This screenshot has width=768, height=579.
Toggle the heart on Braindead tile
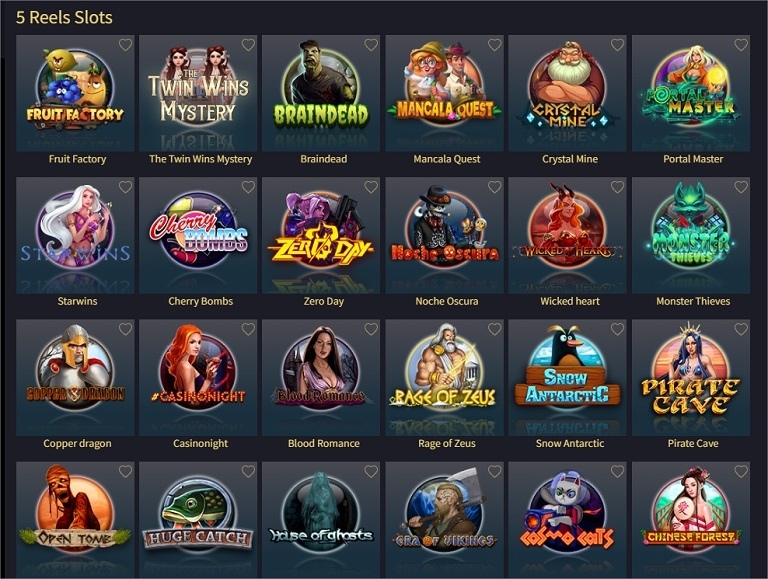(x=371, y=45)
